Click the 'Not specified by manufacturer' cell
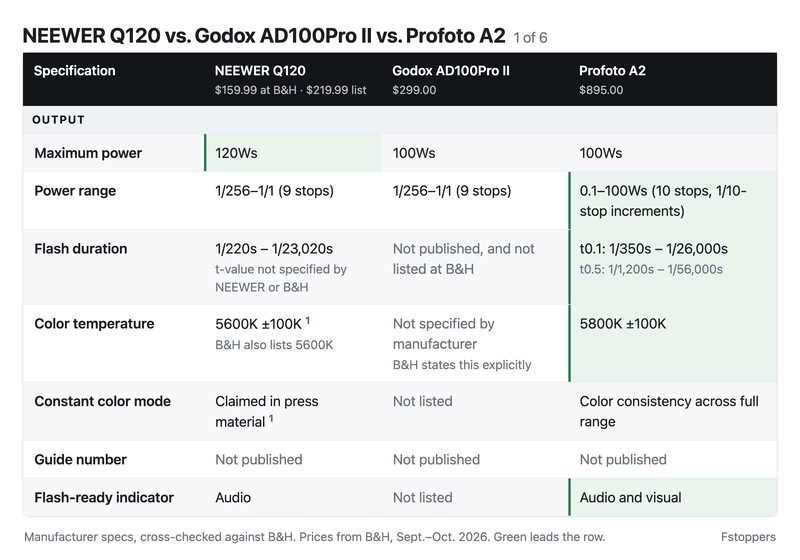 click(x=444, y=334)
